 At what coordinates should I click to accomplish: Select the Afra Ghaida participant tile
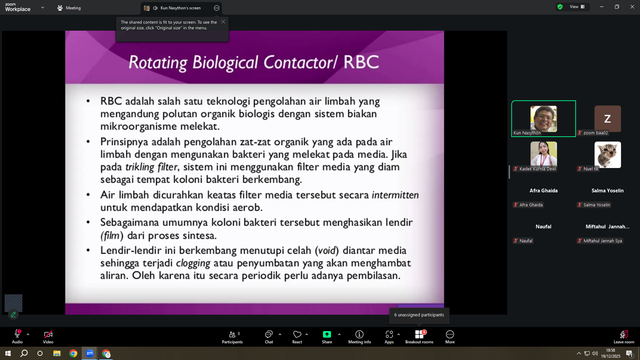coord(544,191)
